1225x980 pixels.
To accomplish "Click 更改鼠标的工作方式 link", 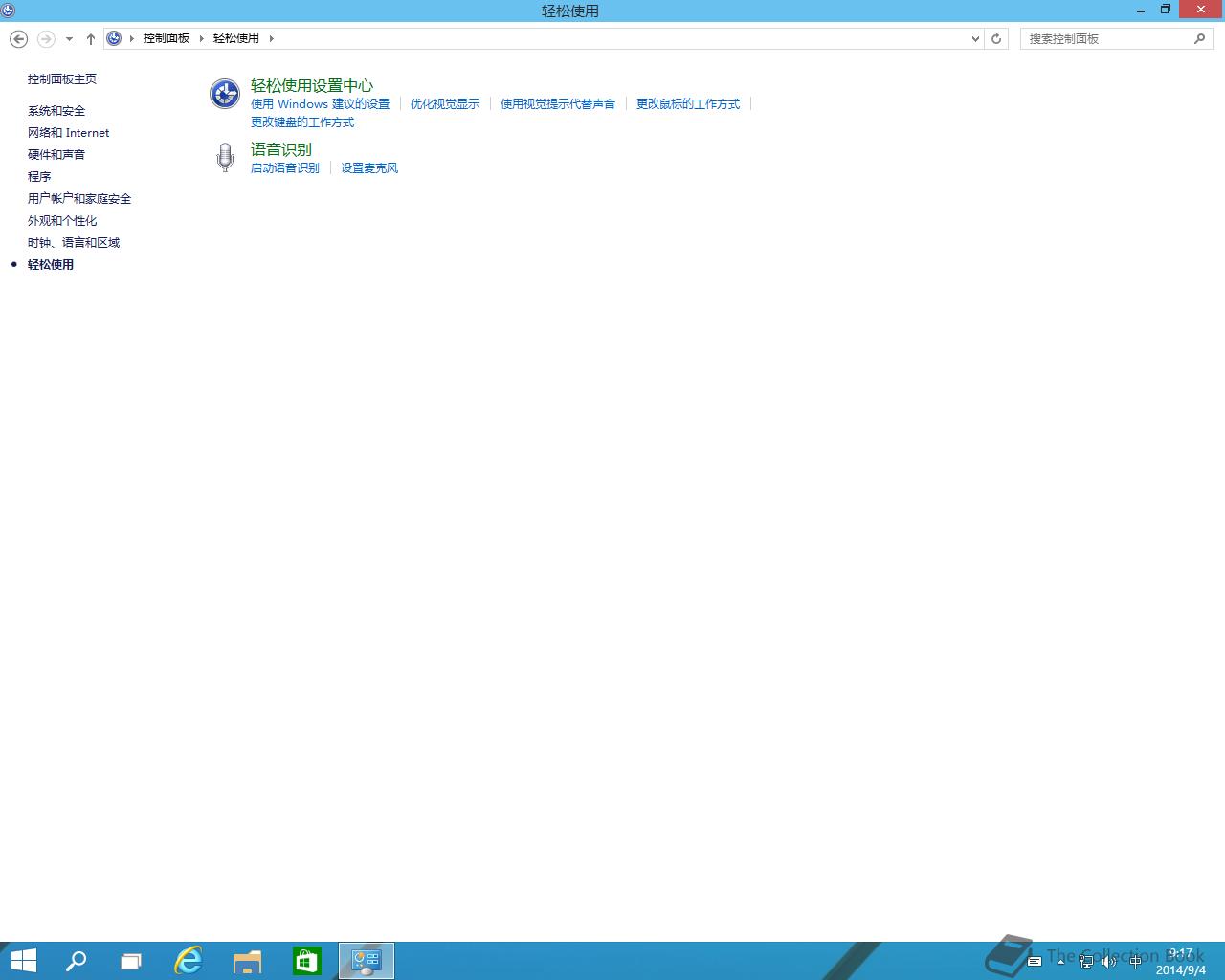I will pyautogui.click(x=688, y=104).
